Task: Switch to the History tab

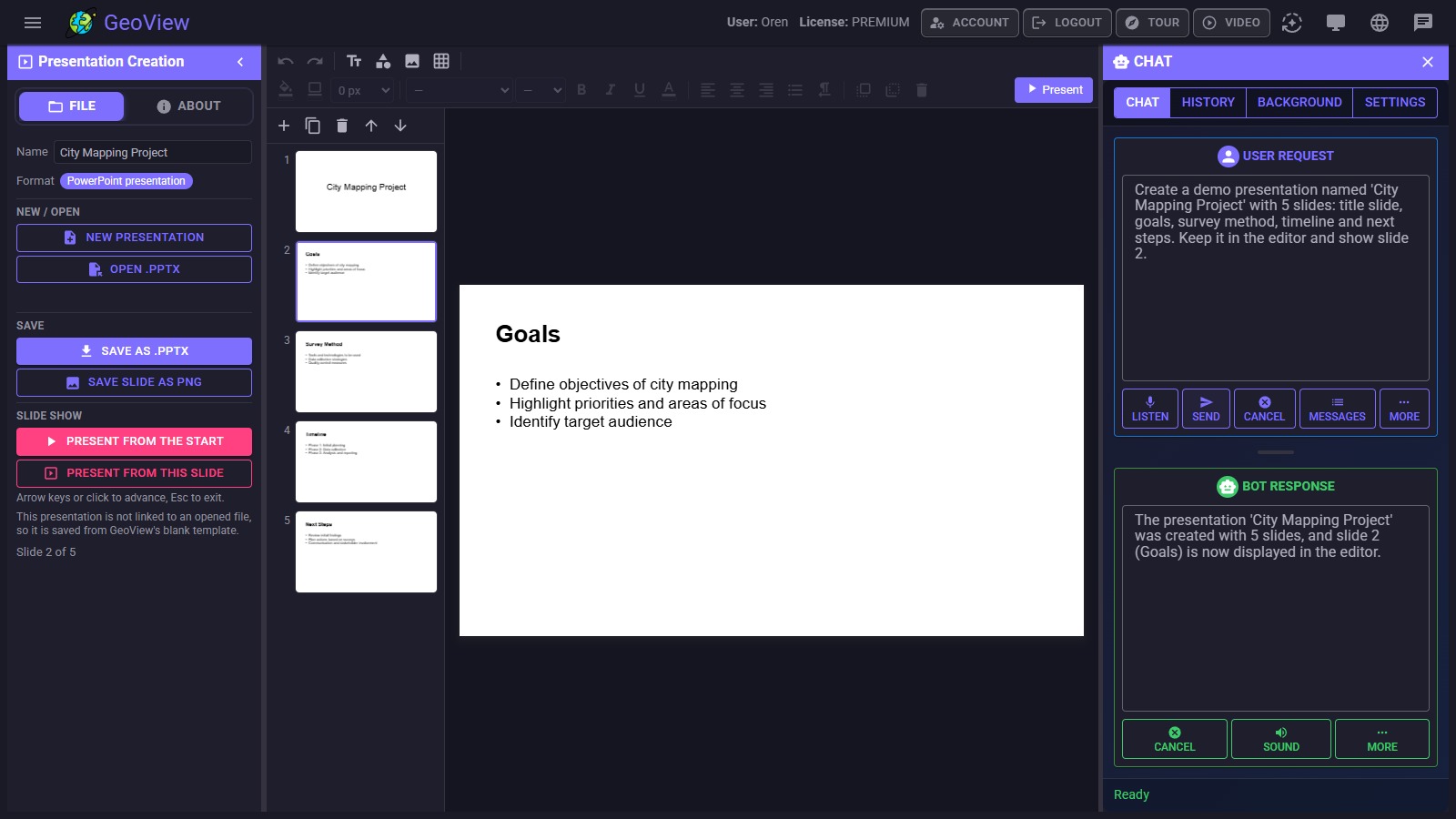Action: coord(1208,103)
